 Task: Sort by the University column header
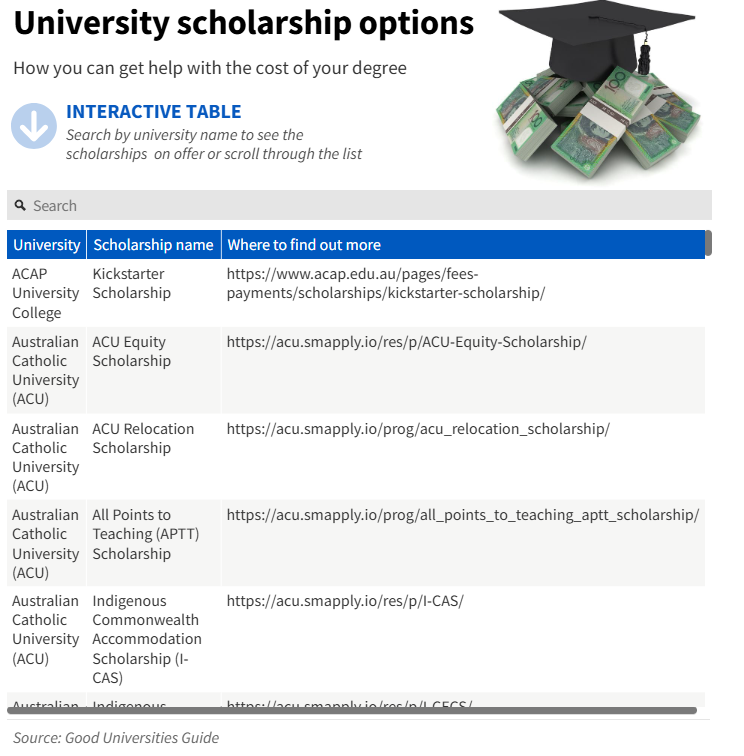point(46,245)
